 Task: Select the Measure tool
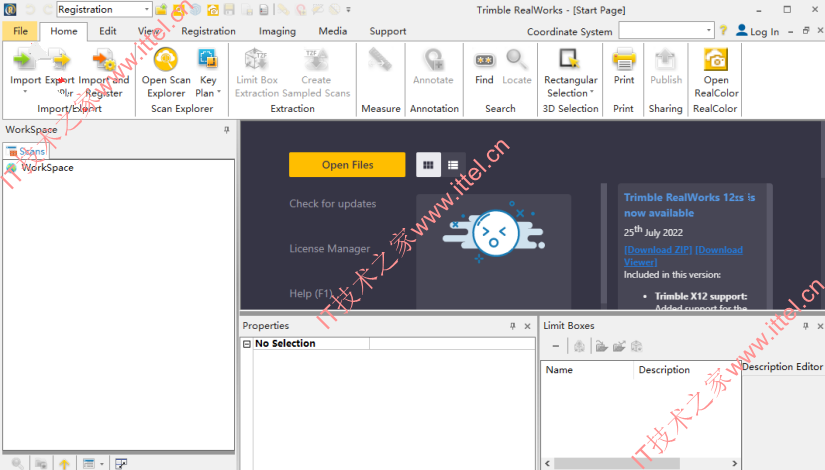coord(380,59)
